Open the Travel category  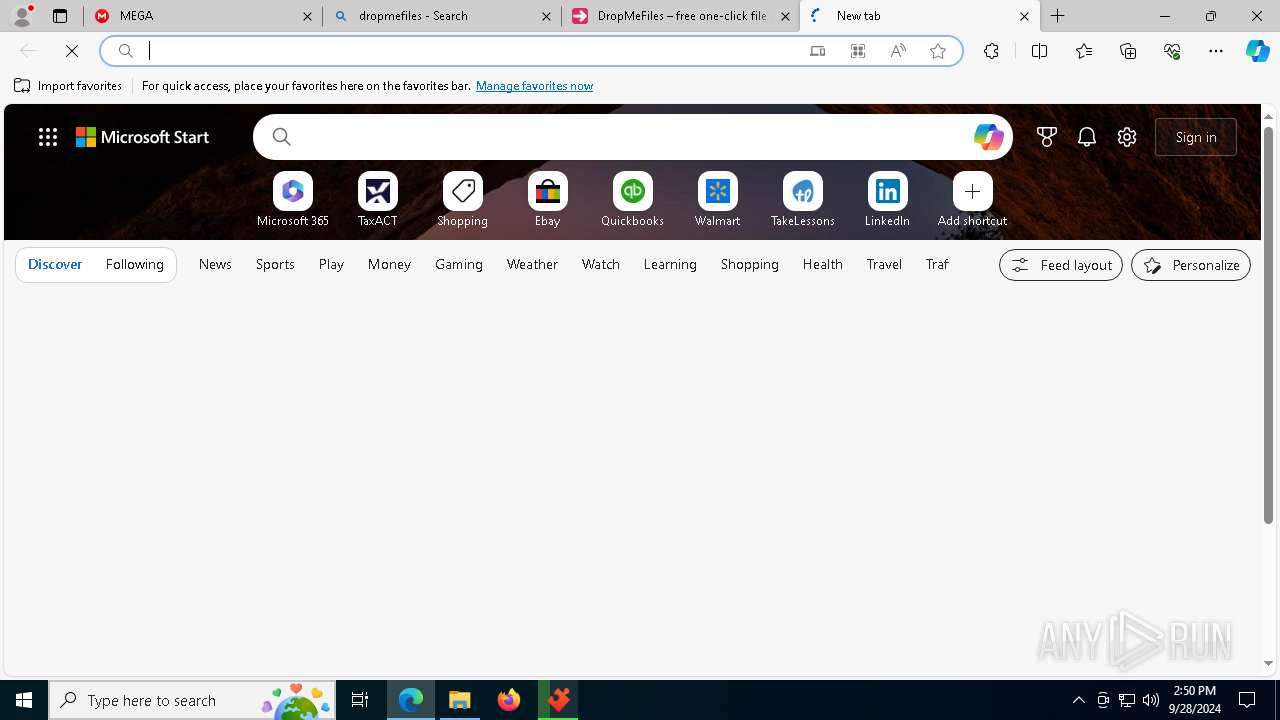(884, 265)
